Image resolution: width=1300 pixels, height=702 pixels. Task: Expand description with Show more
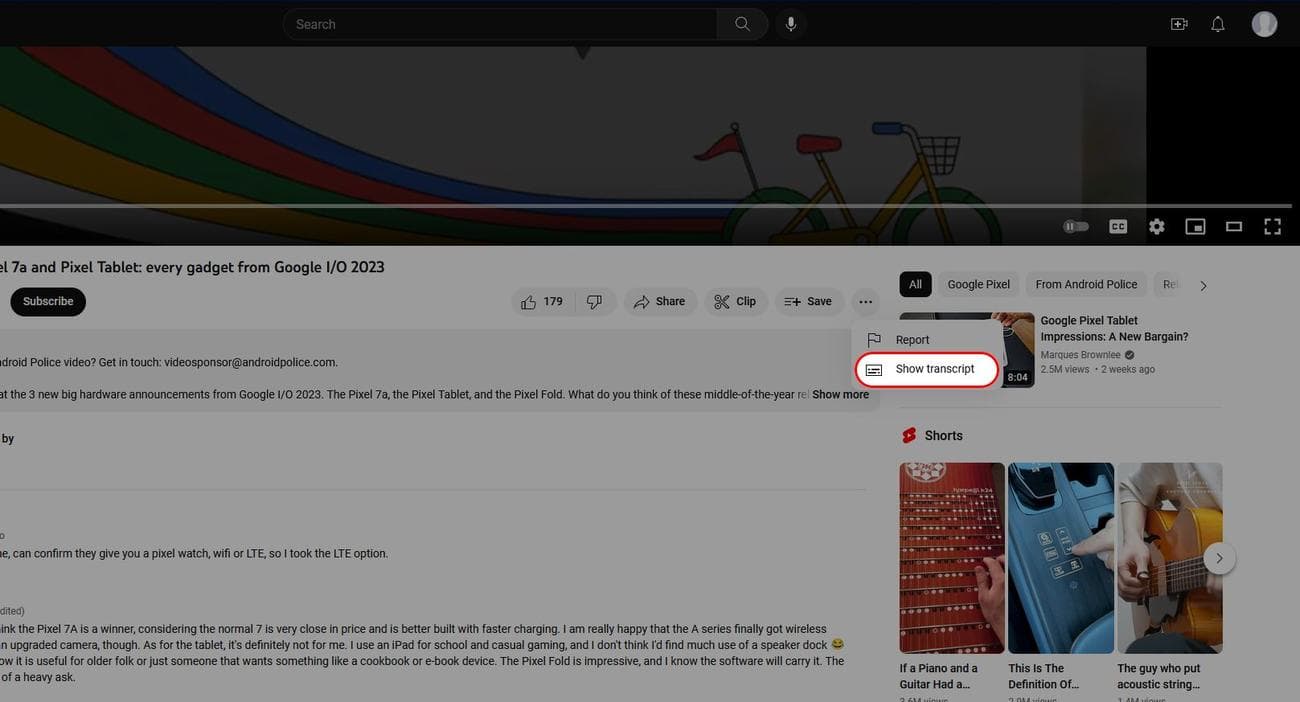pos(840,395)
